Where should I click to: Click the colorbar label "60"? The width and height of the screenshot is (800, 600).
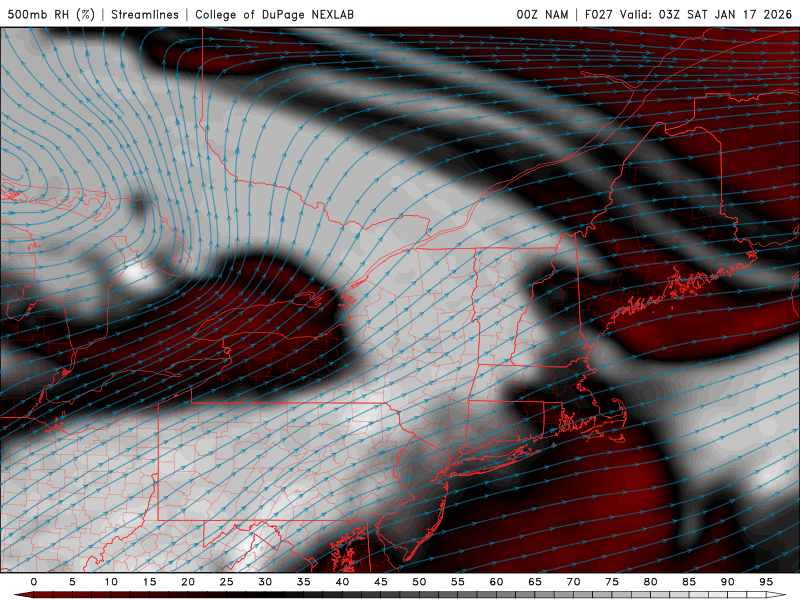(496, 582)
